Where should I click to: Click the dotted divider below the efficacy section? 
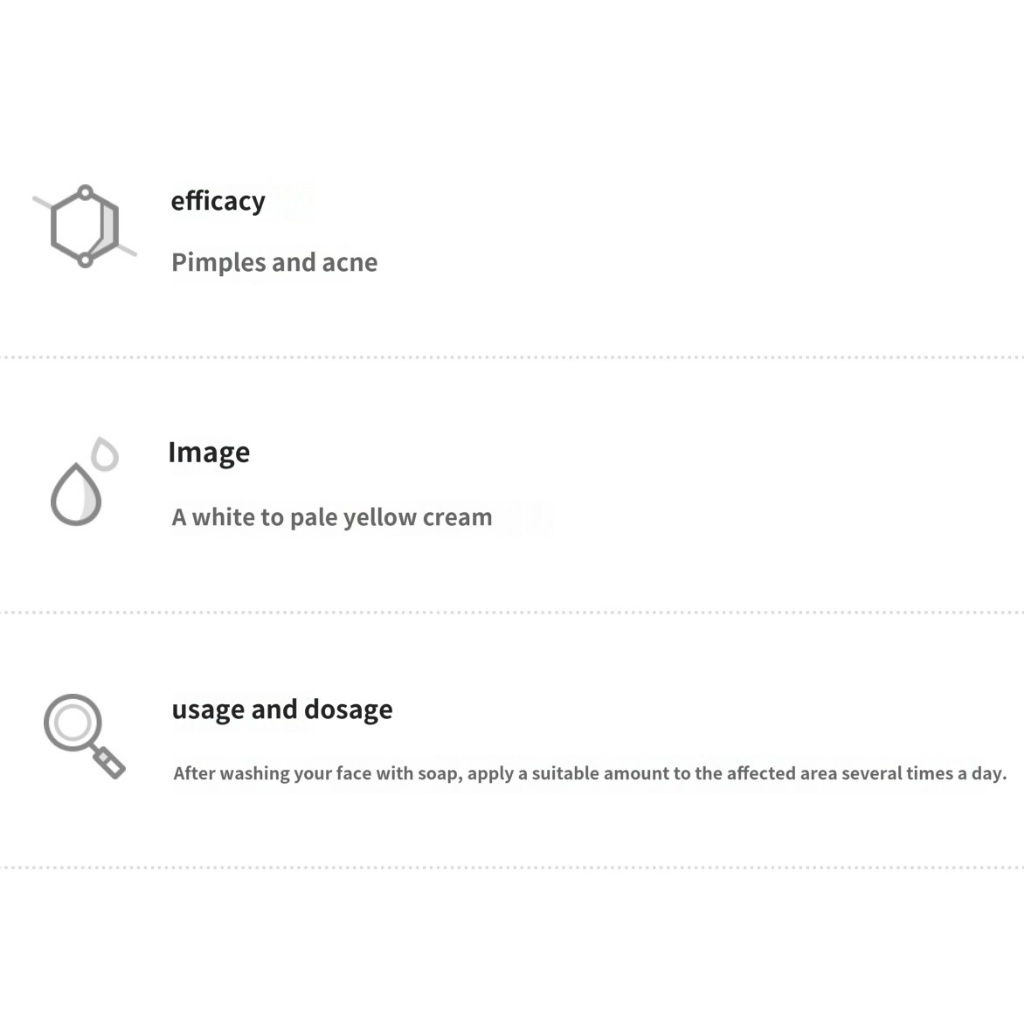pos(512,357)
